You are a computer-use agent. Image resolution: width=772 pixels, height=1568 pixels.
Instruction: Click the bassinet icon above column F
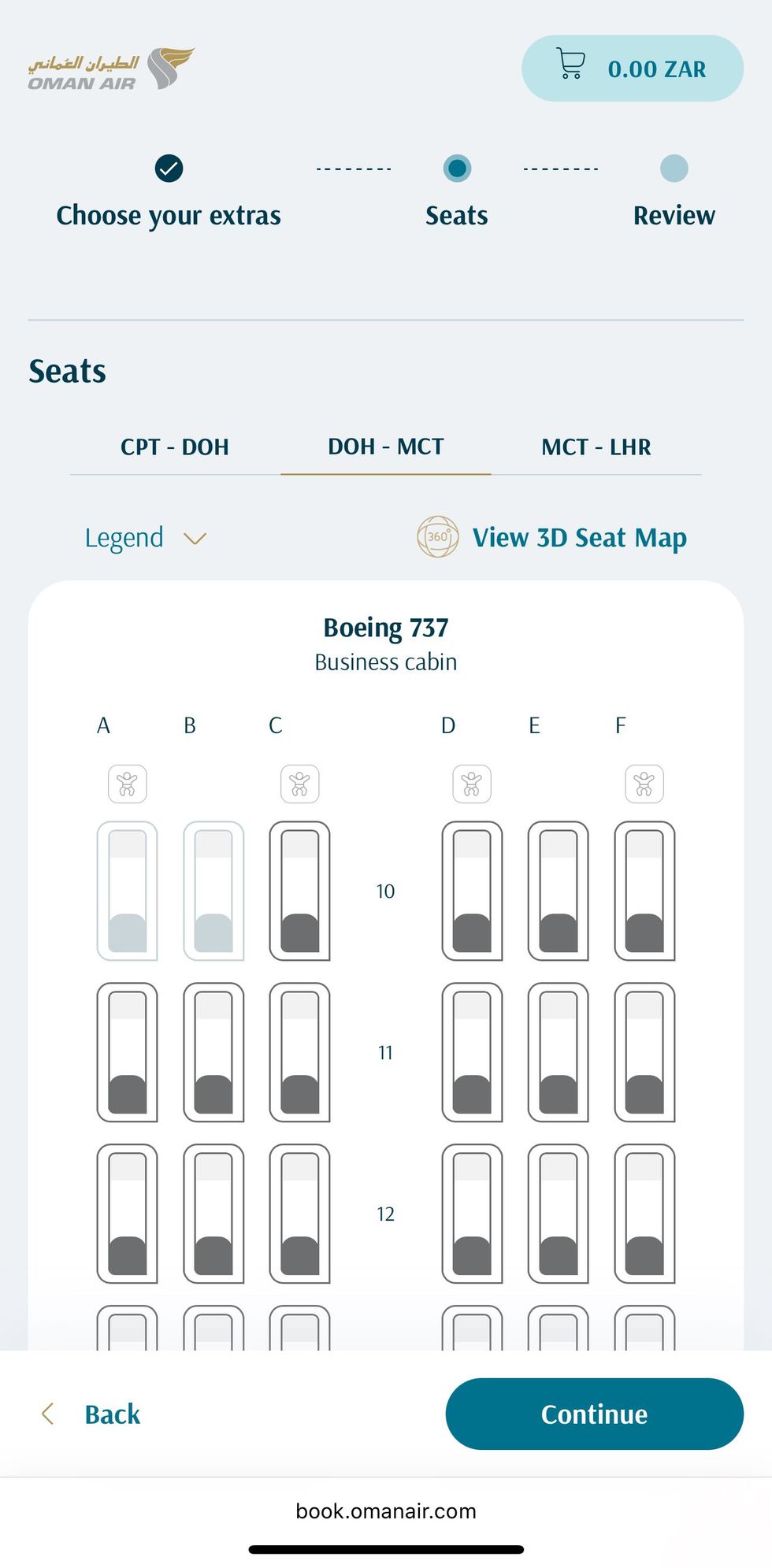(x=644, y=784)
